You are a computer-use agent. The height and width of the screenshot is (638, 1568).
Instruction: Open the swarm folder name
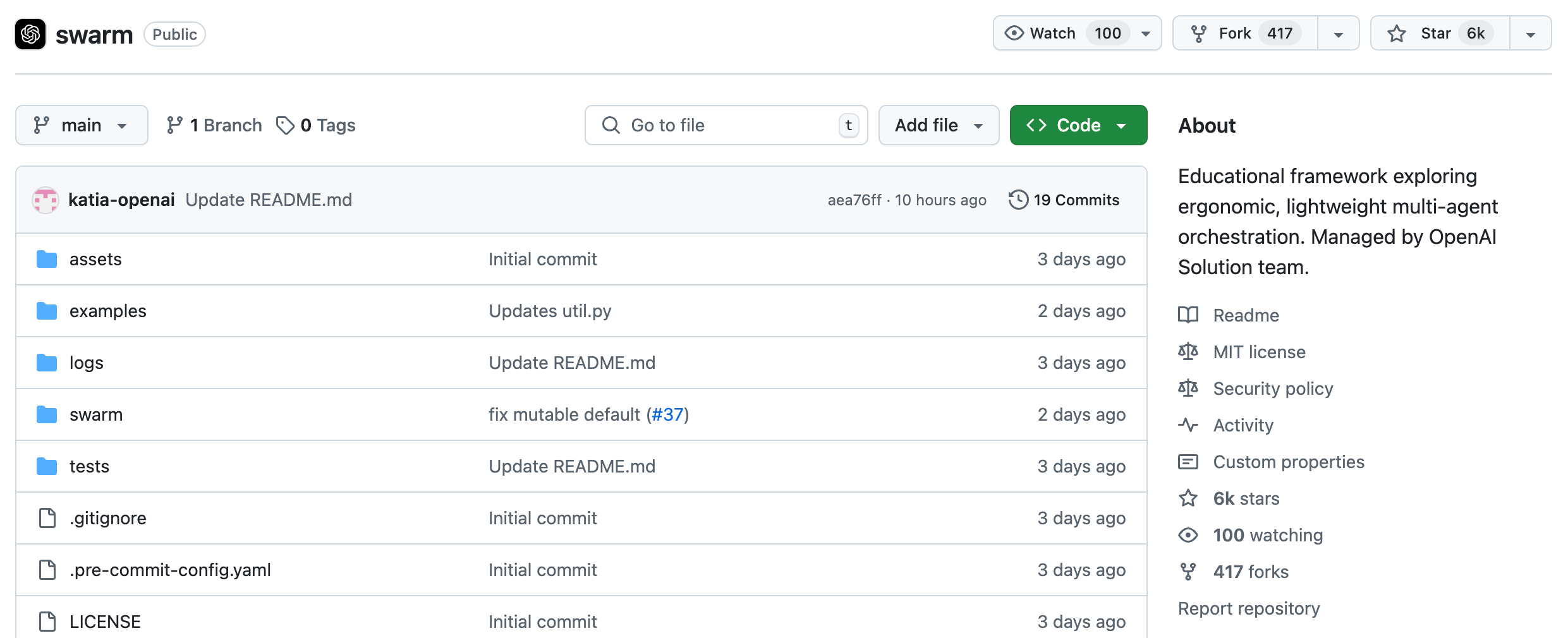[x=96, y=414]
